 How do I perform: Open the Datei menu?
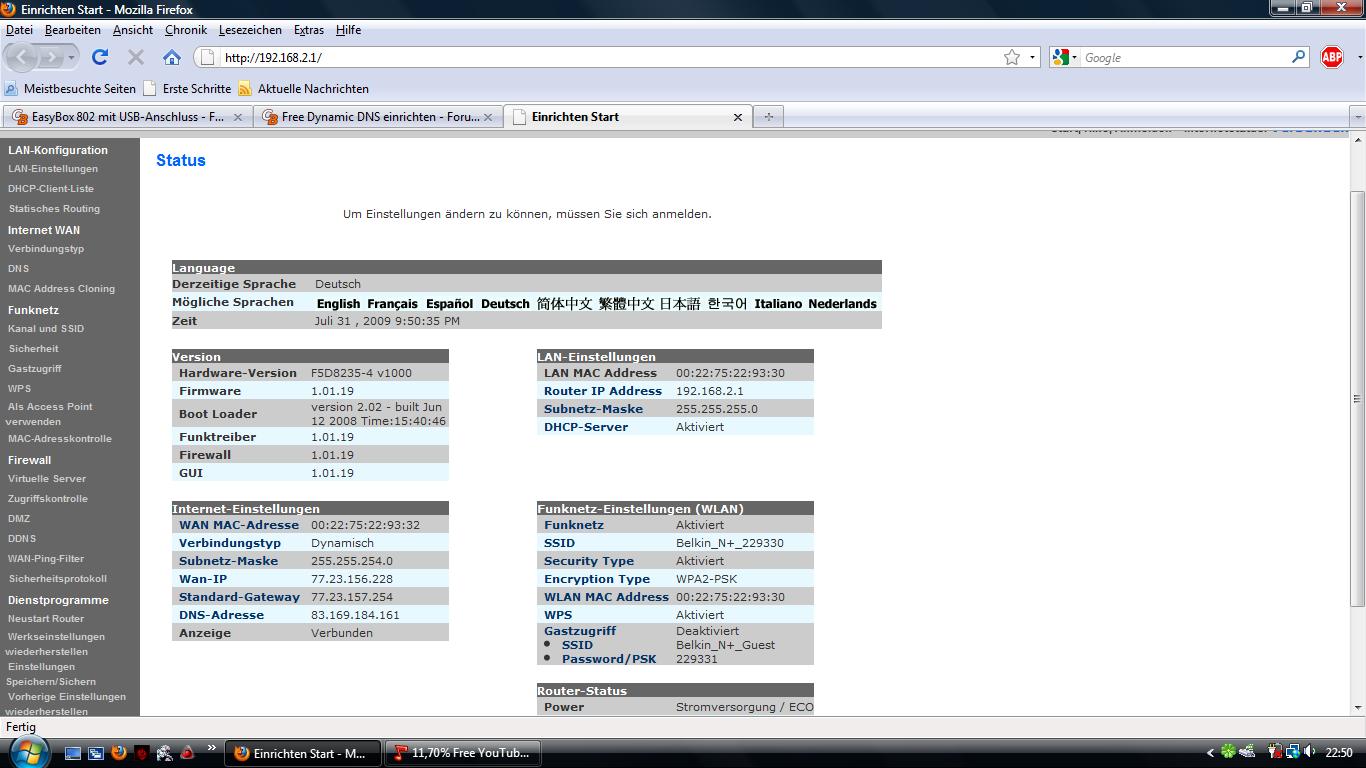[x=19, y=30]
